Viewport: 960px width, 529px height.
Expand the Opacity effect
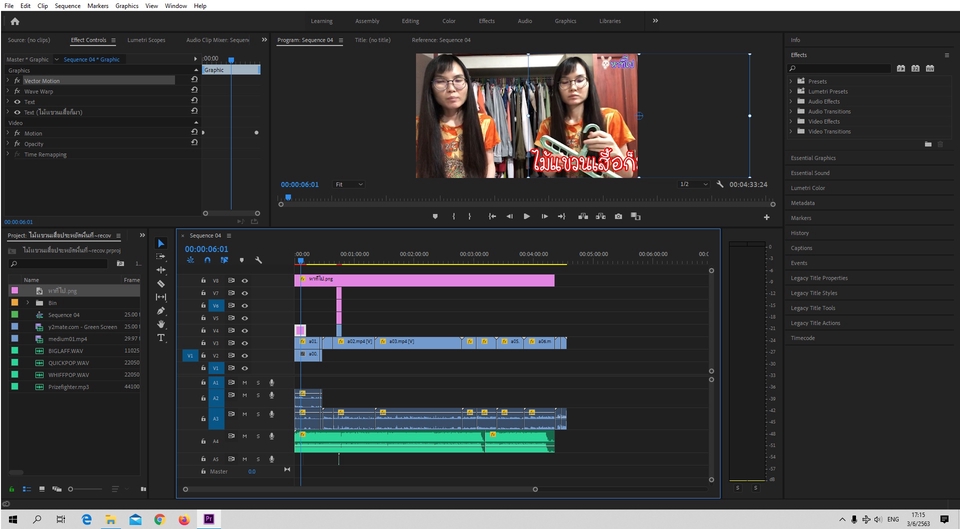(8, 143)
